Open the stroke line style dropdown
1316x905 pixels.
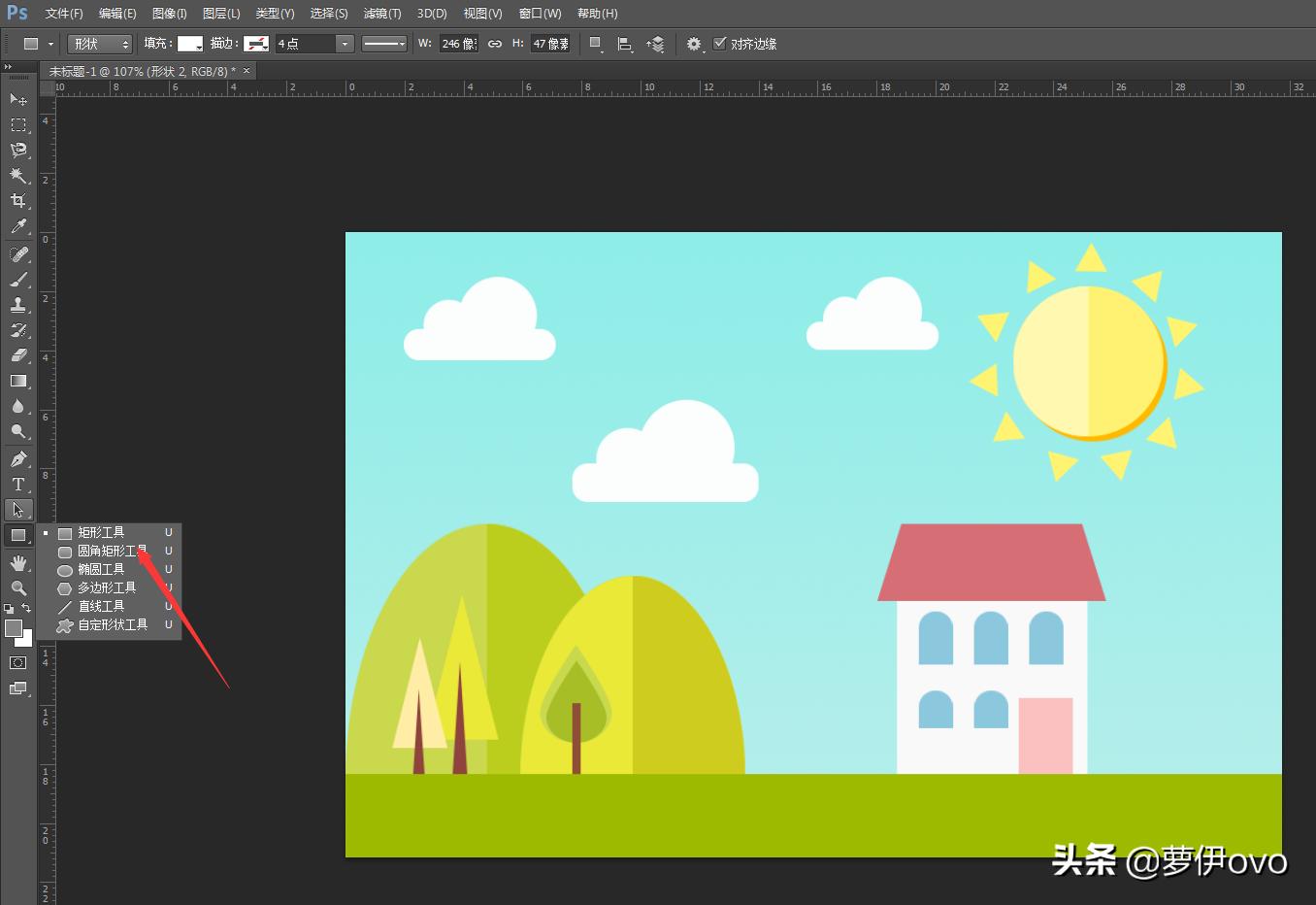(384, 44)
